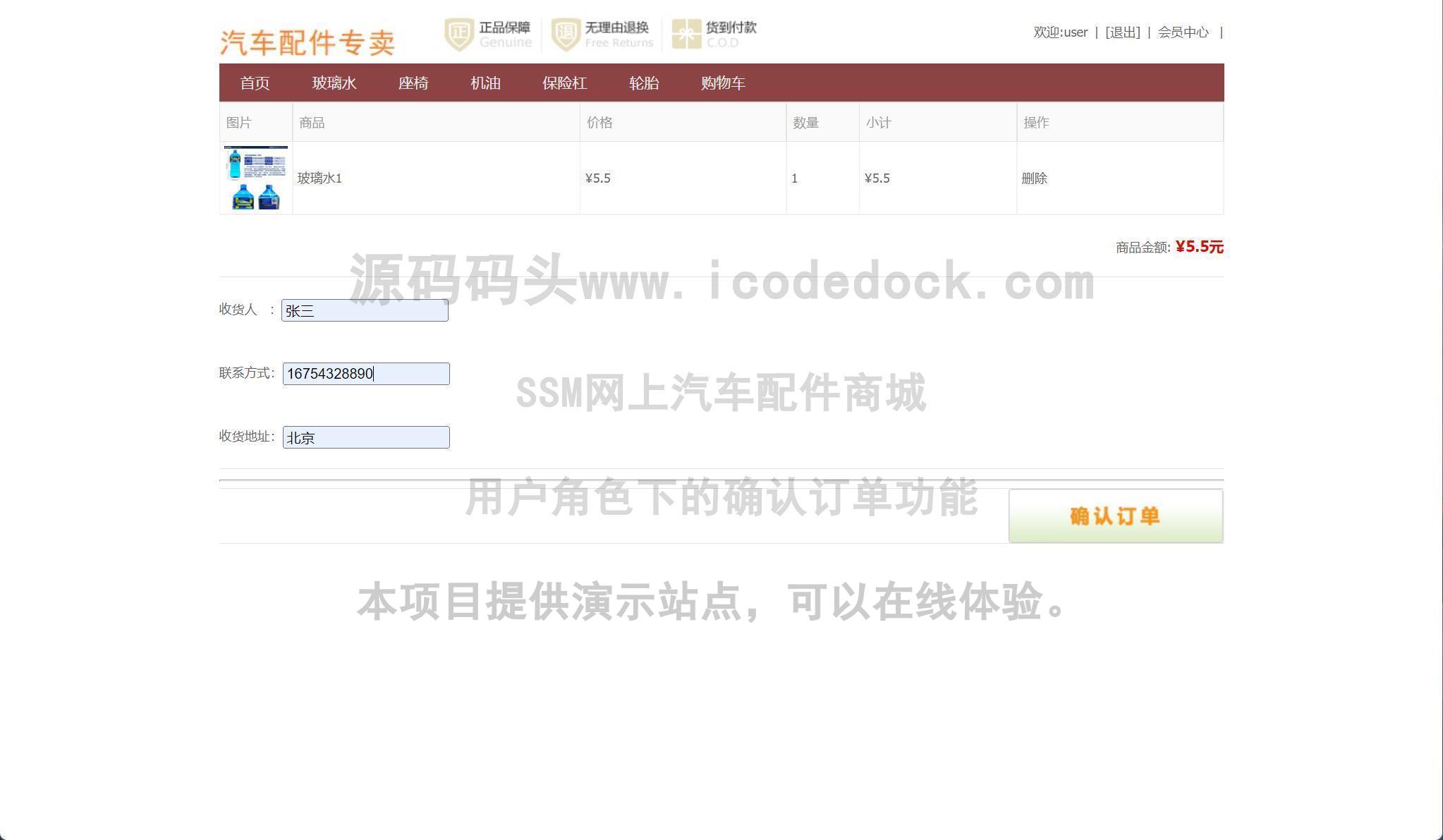This screenshot has height=840, width=1443.
Task: Click the 收货地址 address field
Action: click(x=366, y=437)
